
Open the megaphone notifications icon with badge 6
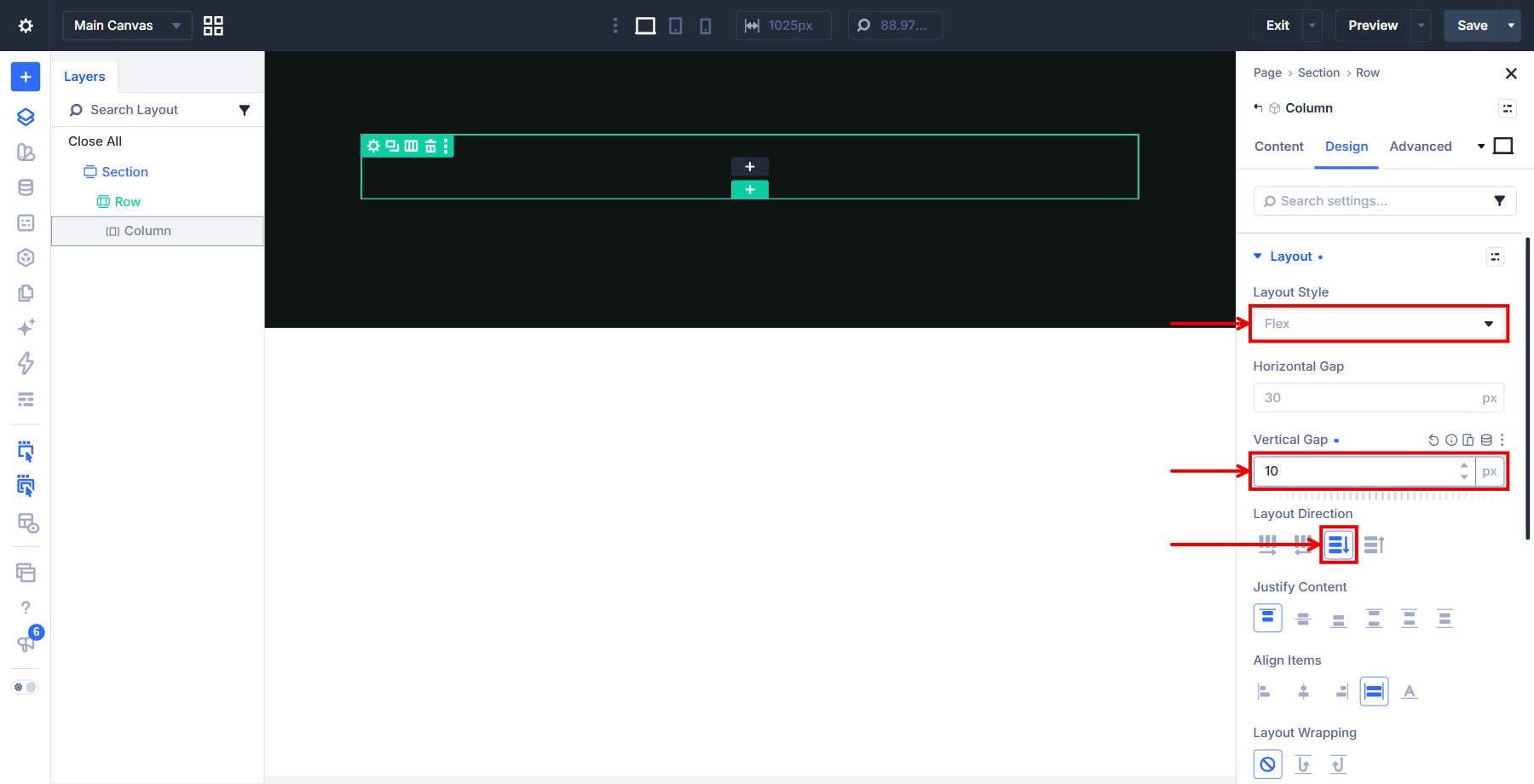pos(26,643)
